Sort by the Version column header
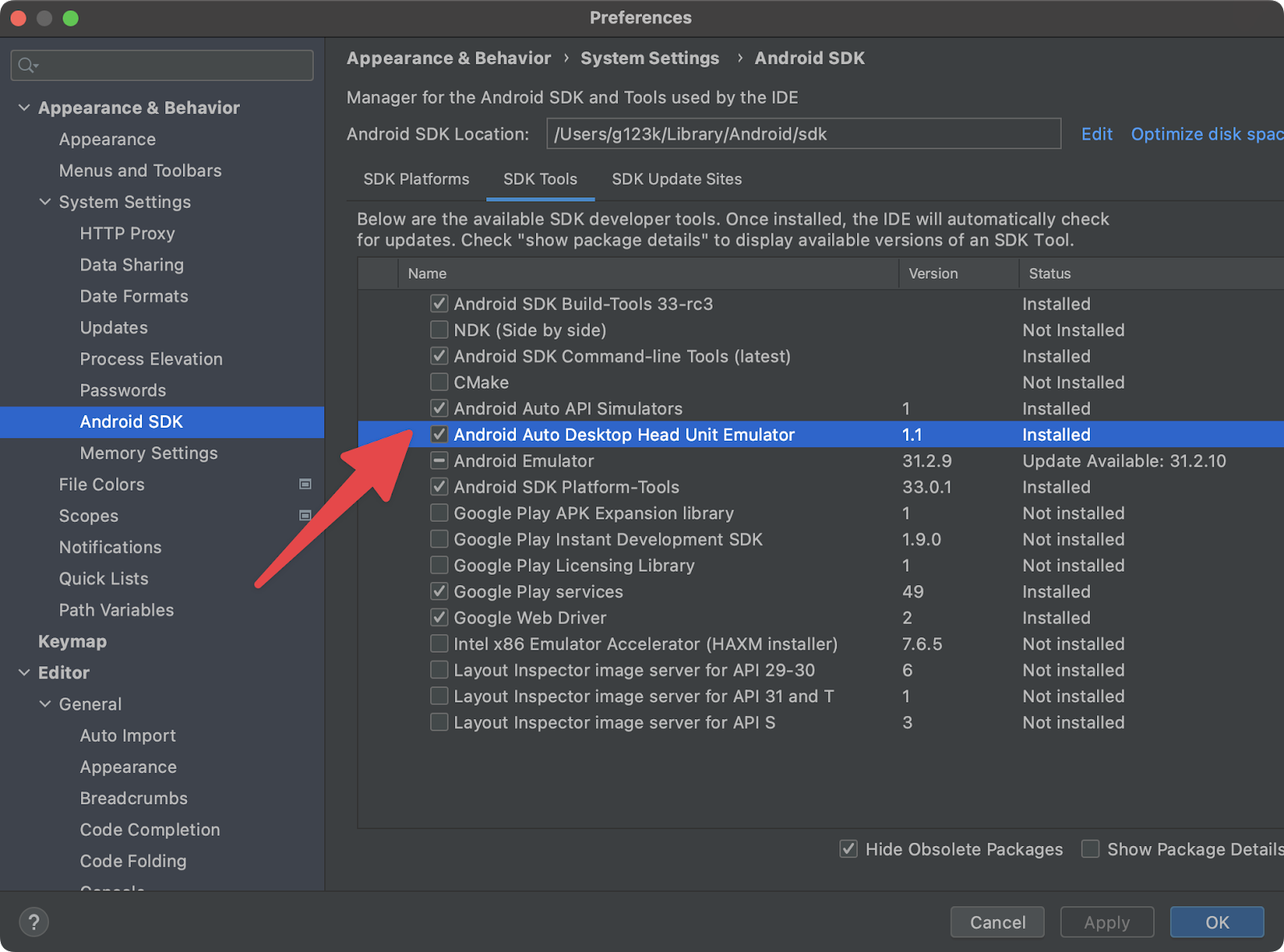Viewport: 1284px width, 952px height. coord(959,274)
